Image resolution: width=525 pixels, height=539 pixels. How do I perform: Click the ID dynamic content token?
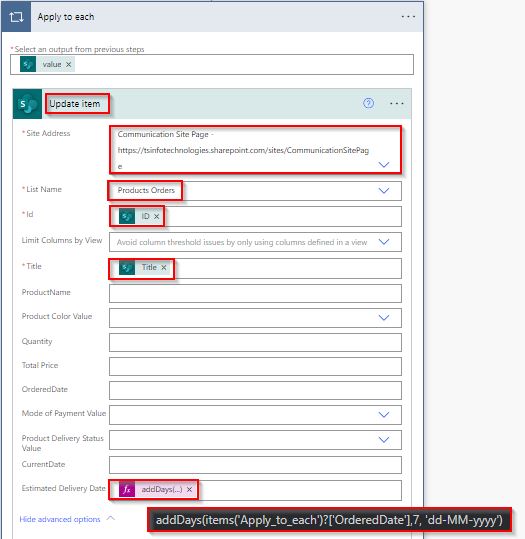pyautogui.click(x=140, y=216)
